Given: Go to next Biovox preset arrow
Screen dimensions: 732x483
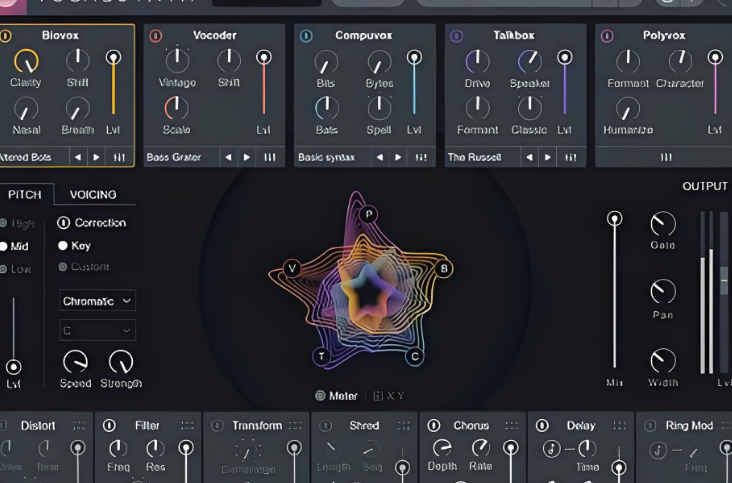Looking at the screenshot, I should click(97, 157).
